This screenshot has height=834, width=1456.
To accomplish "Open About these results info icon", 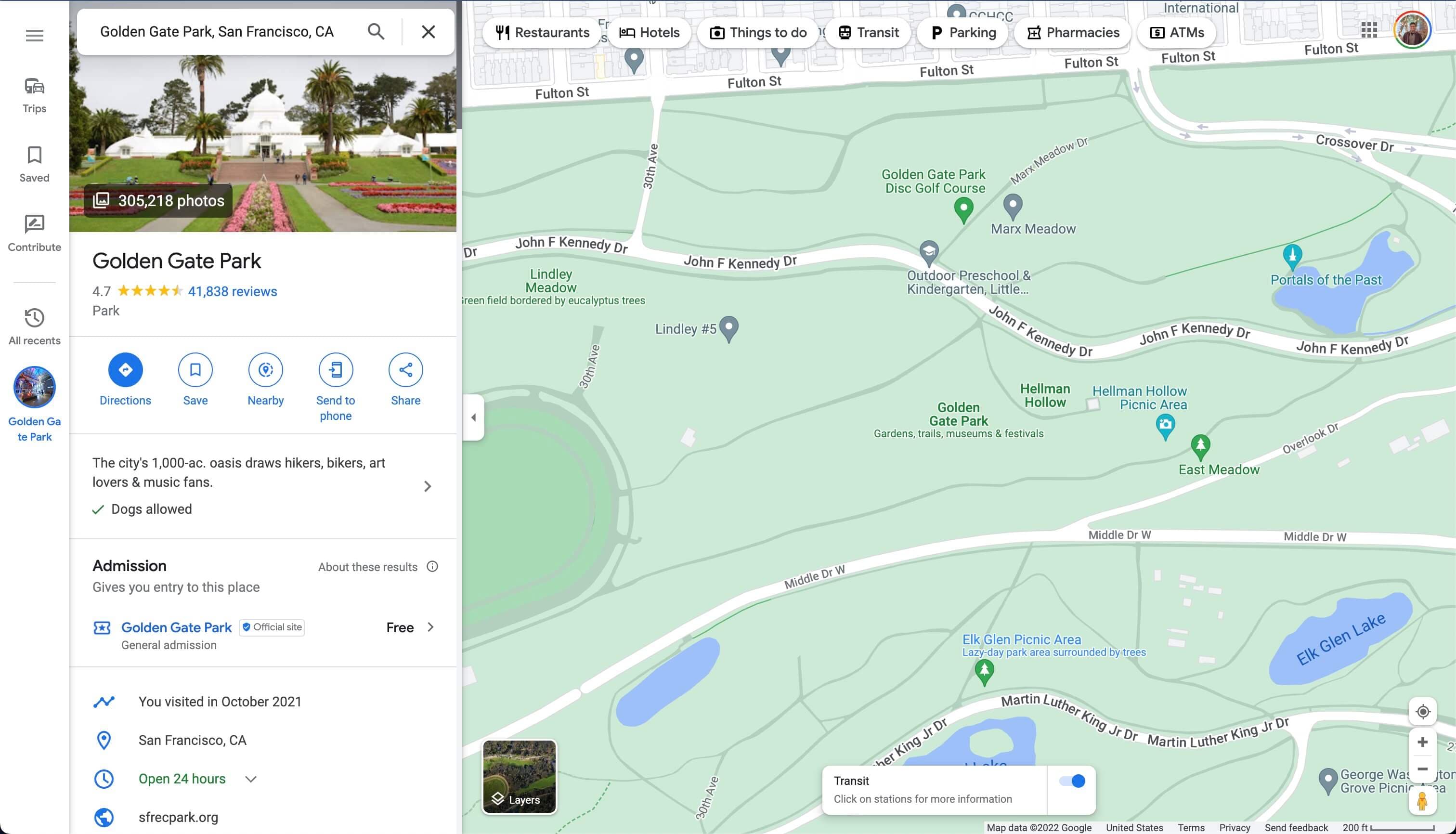I will [432, 566].
